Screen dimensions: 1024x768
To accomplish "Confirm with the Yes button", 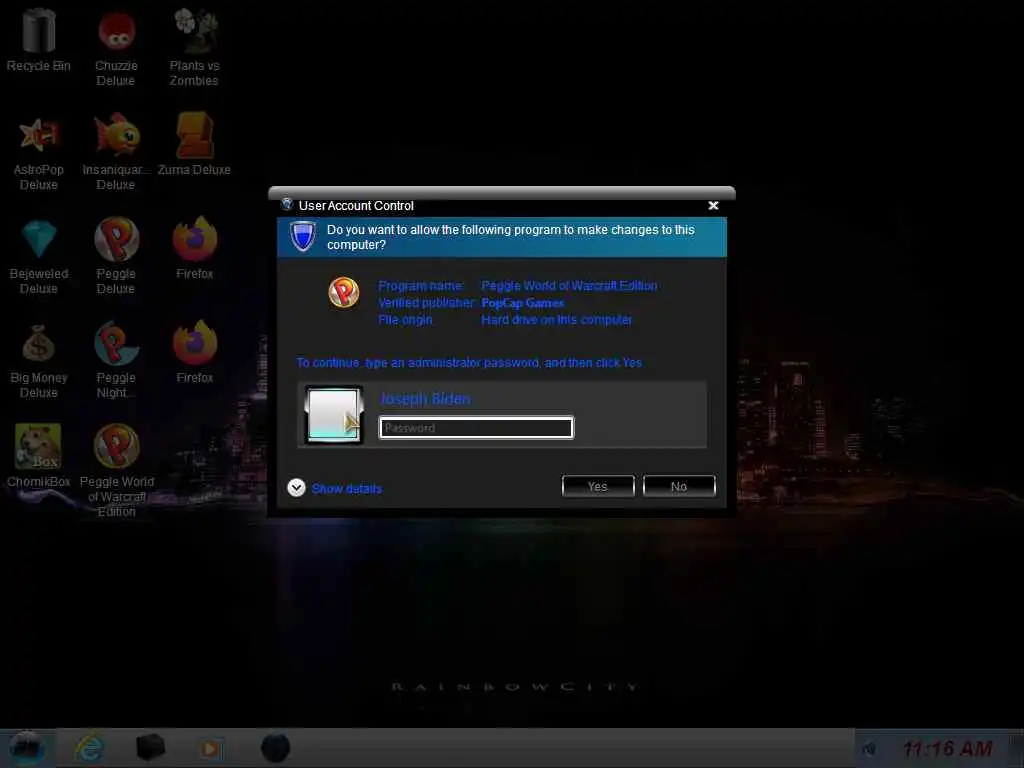I will [x=598, y=486].
